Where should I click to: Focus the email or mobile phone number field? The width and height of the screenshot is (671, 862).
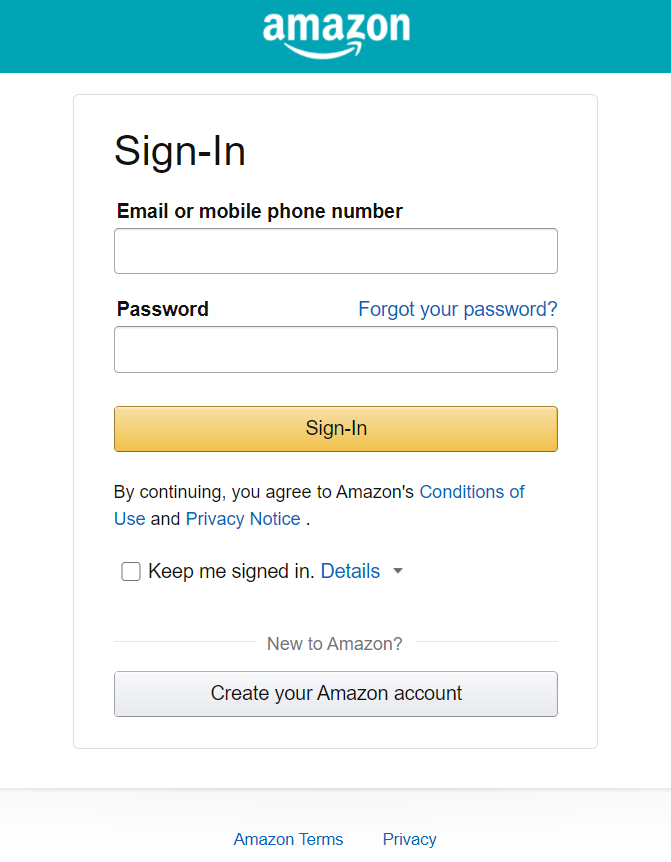[336, 251]
